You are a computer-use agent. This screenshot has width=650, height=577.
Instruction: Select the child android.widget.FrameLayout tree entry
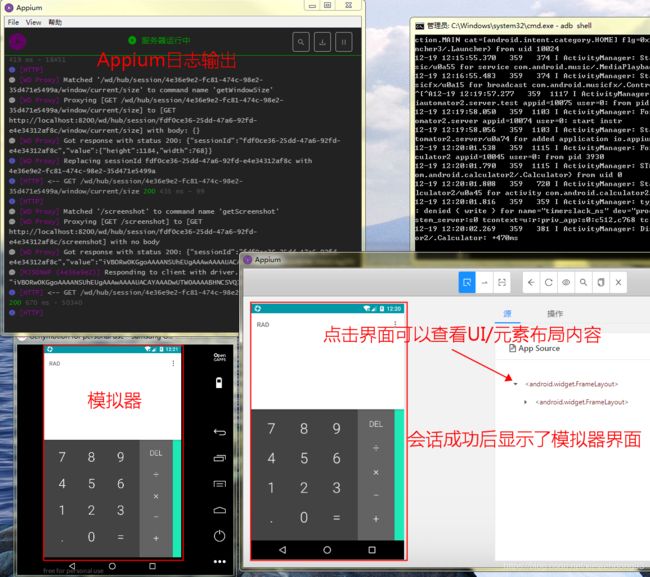[x=582, y=402]
